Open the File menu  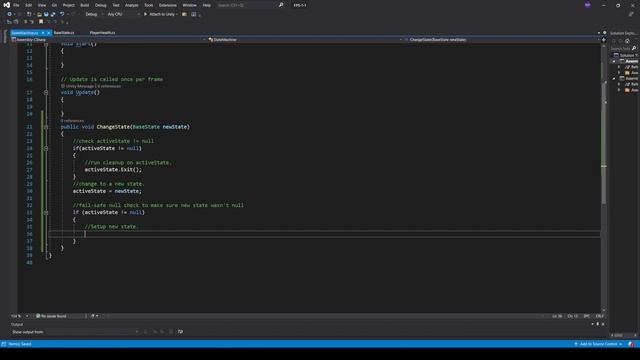[x=16, y=5]
